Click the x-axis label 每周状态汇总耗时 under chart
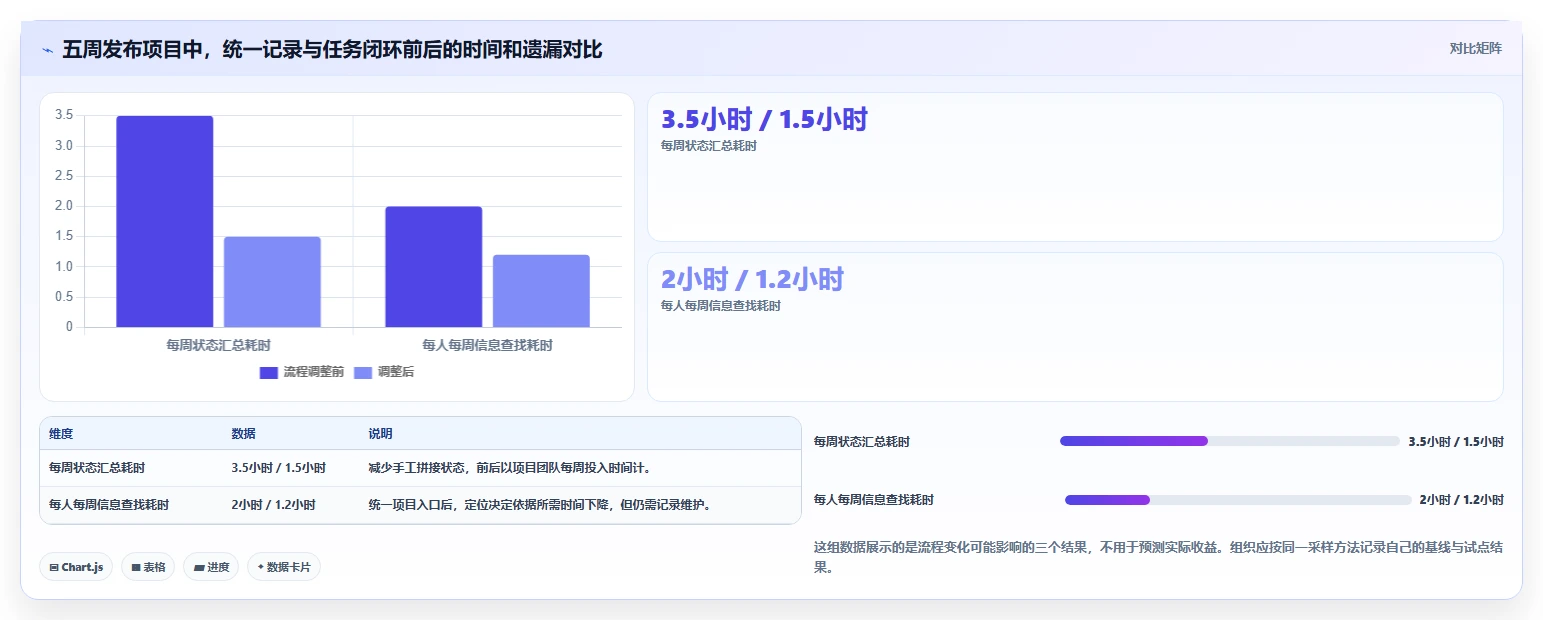Screen dimensions: 1543x620 [218, 345]
